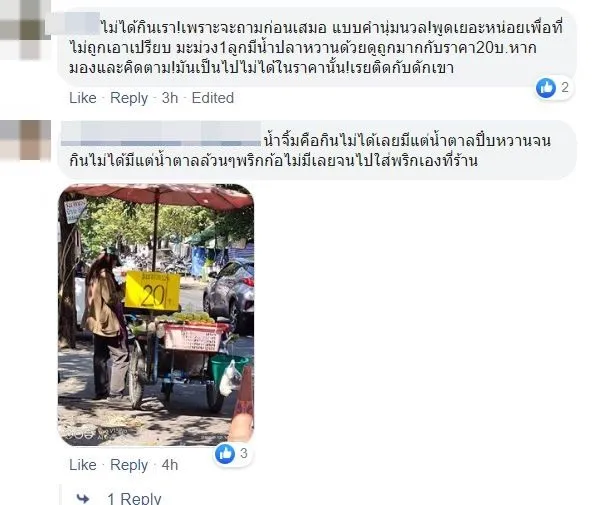This screenshot has height=505, width=609.
Task: Open the attached fruit cart photo
Action: 156,315
